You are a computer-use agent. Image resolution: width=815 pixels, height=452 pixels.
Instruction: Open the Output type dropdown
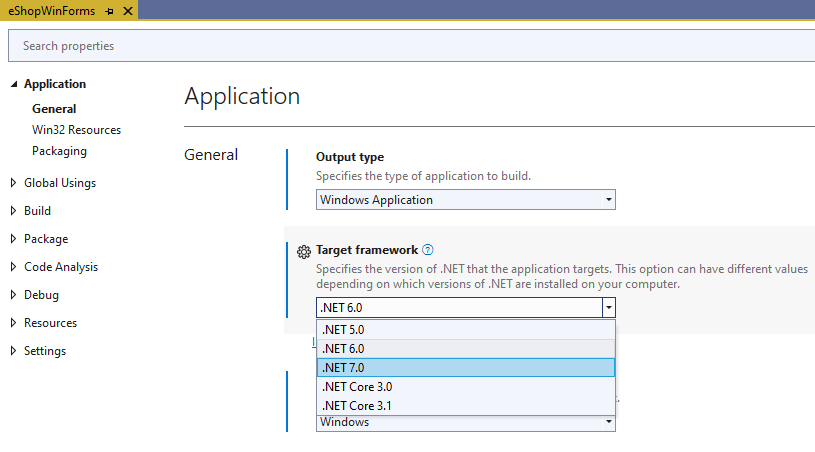(x=466, y=200)
